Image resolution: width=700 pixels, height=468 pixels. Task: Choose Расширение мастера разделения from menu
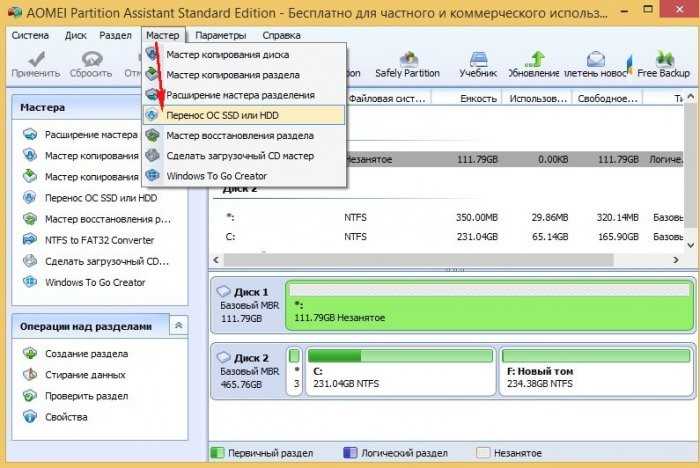(244, 95)
